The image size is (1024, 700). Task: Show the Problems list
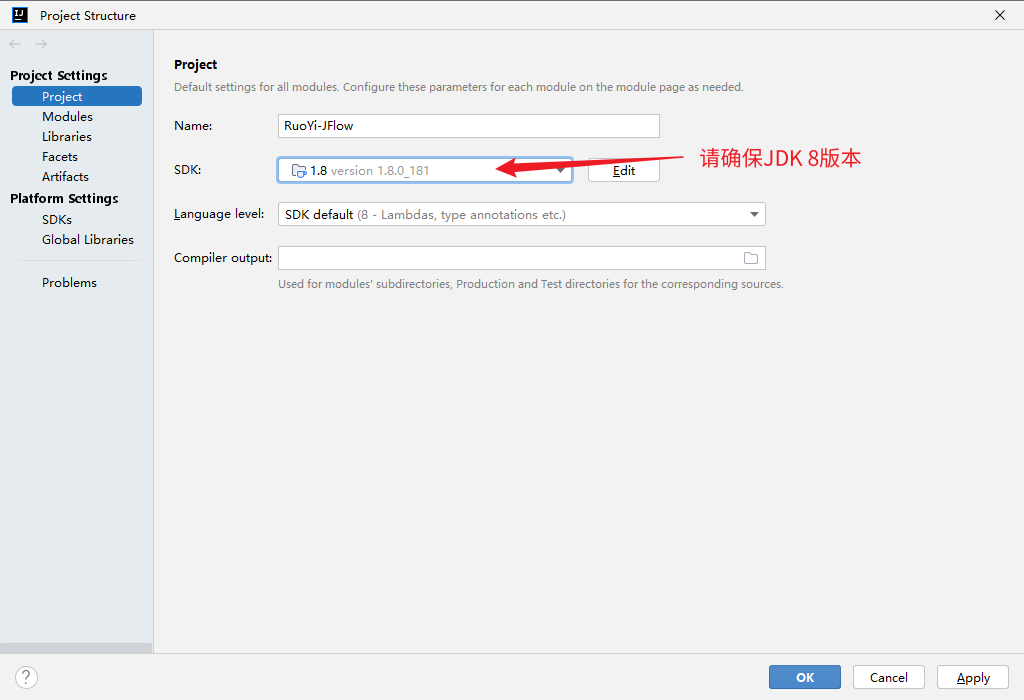coord(69,283)
